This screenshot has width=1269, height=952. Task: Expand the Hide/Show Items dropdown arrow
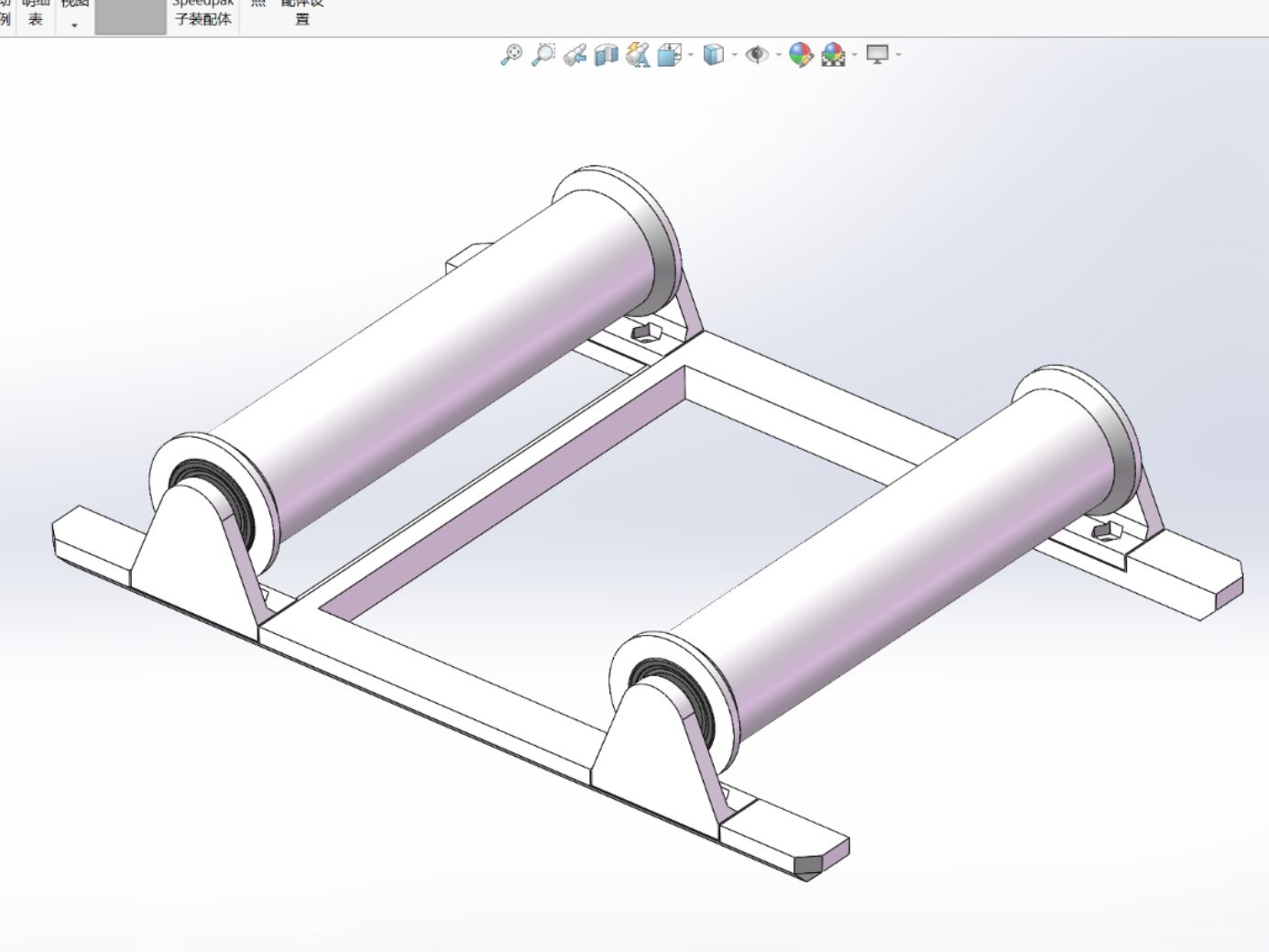(x=779, y=55)
